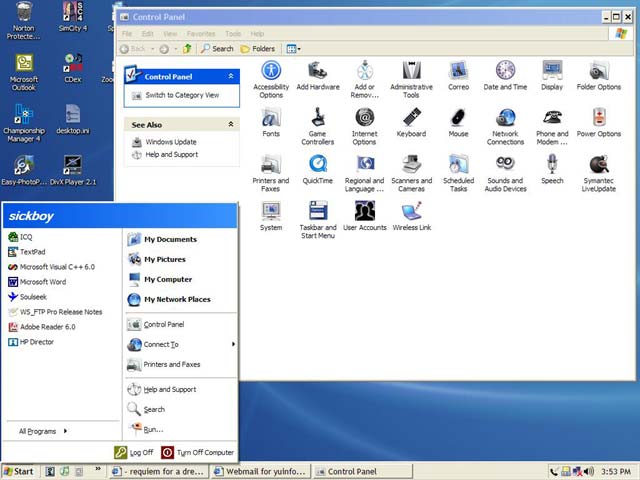Screen dimensions: 640x480
Task: Open Internet Options applet
Action: (x=364, y=126)
